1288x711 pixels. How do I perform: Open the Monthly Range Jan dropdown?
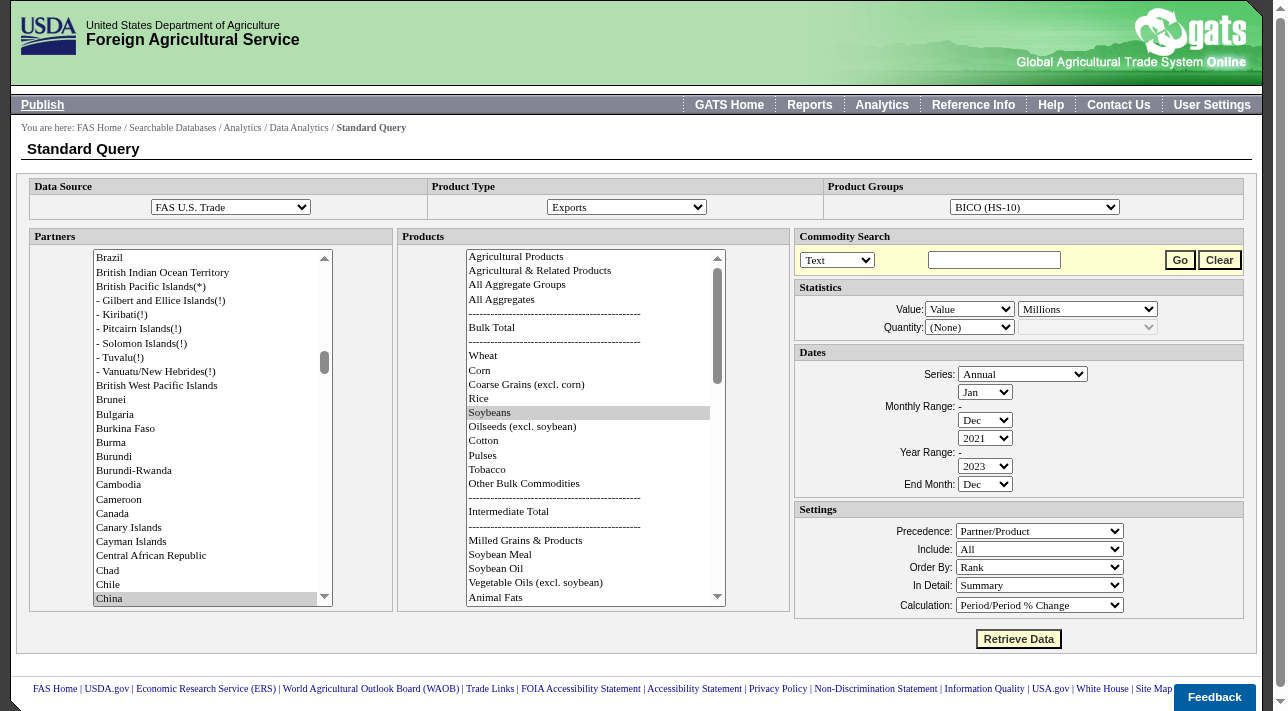click(x=985, y=392)
